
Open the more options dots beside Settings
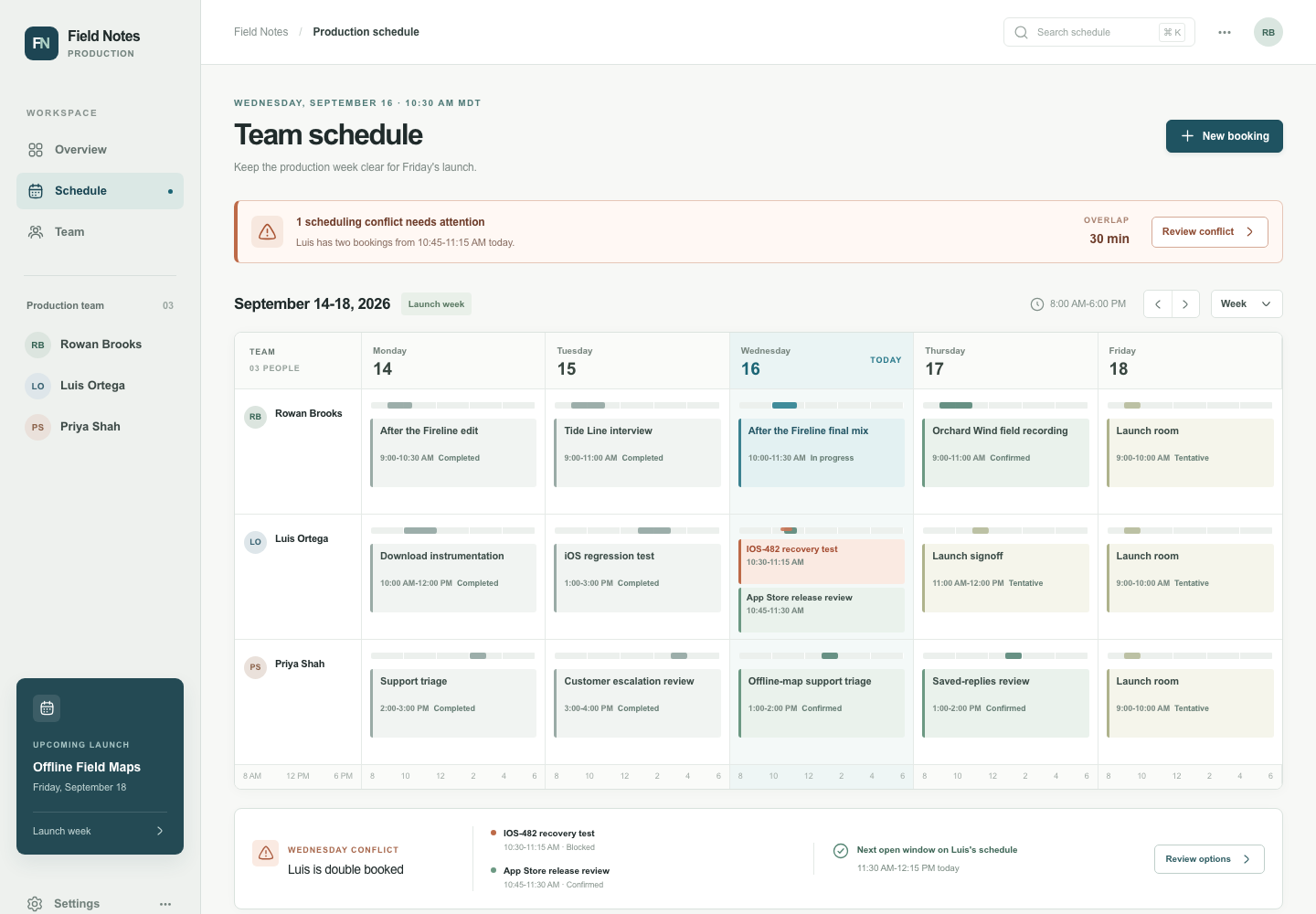click(x=165, y=904)
